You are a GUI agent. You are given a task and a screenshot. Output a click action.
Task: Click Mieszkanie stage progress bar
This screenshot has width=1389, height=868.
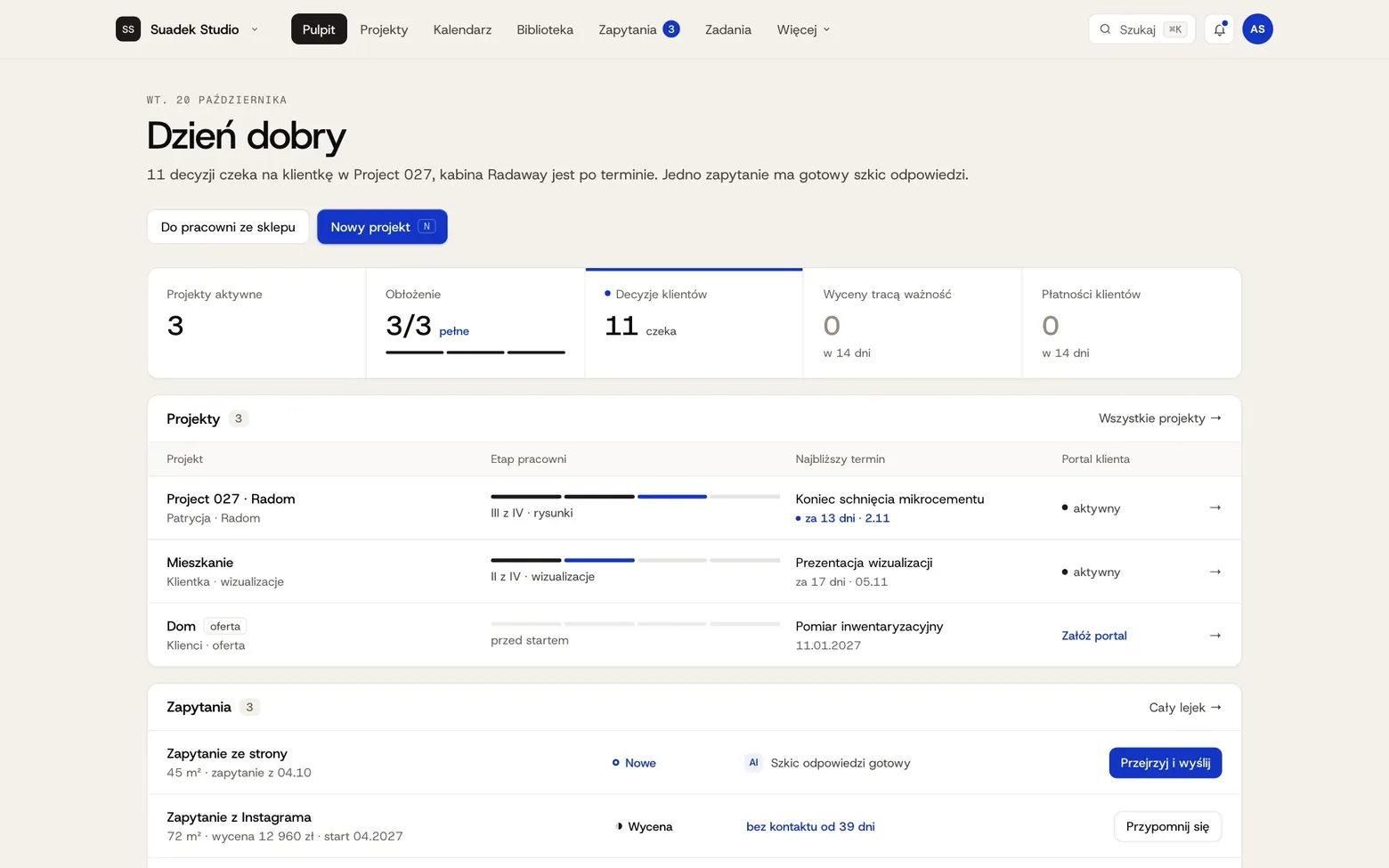(635, 560)
